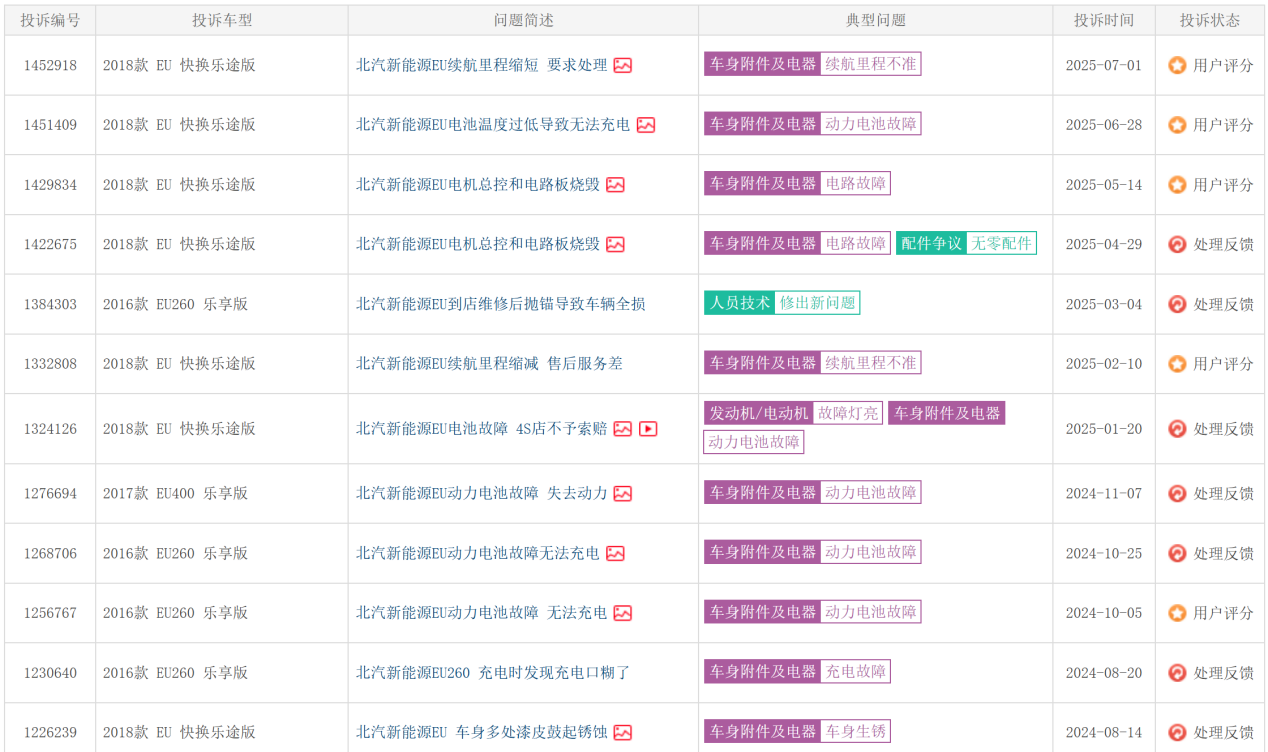This screenshot has height=752, width=1268.
Task: Open complaint 北汽新能源EU到店维修后抛锚导致车辆全损
Action: click(x=501, y=304)
